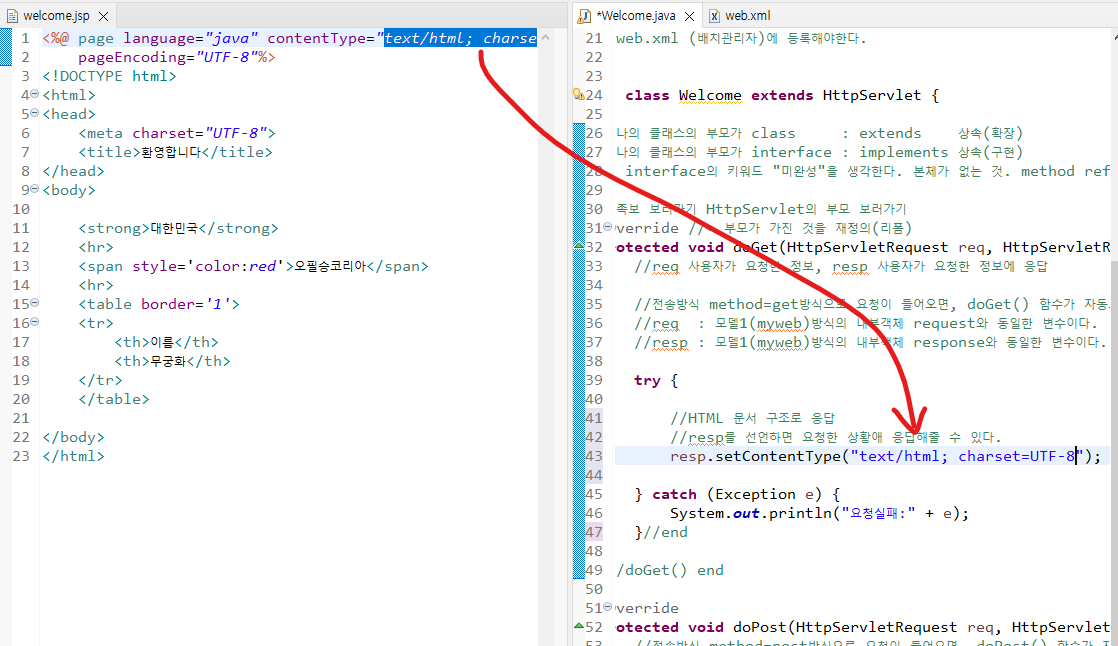Image resolution: width=1118 pixels, height=646 pixels.
Task: Click the <th>이름</th> line
Action: coord(166,342)
